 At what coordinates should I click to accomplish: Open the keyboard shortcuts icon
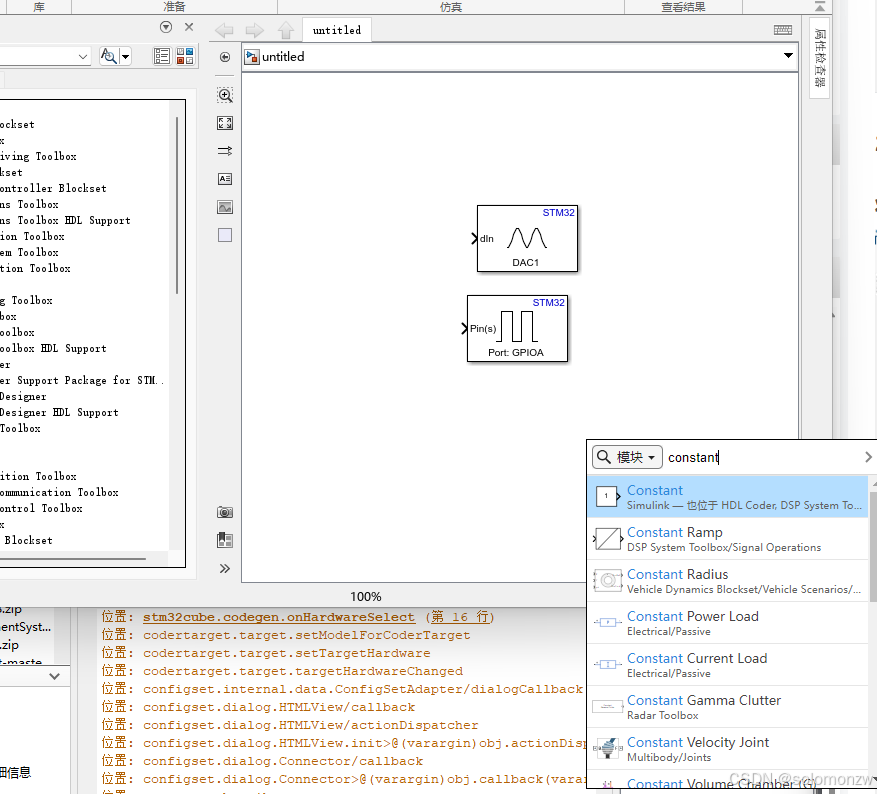782,30
